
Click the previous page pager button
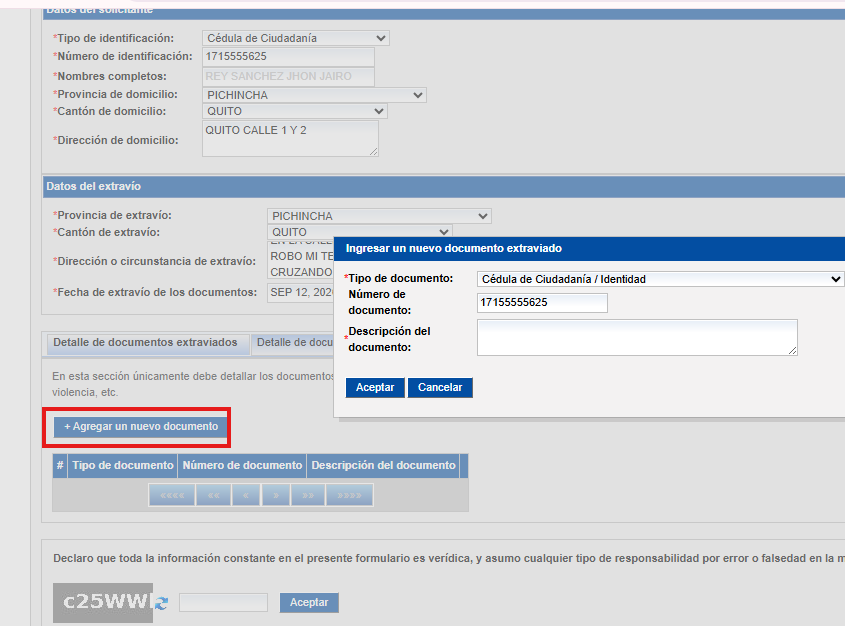point(246,495)
